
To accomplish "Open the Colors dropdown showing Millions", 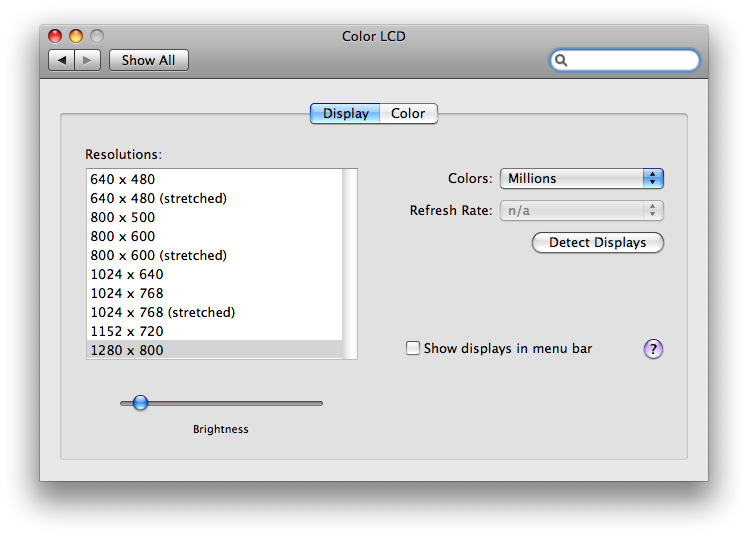I will pos(582,178).
